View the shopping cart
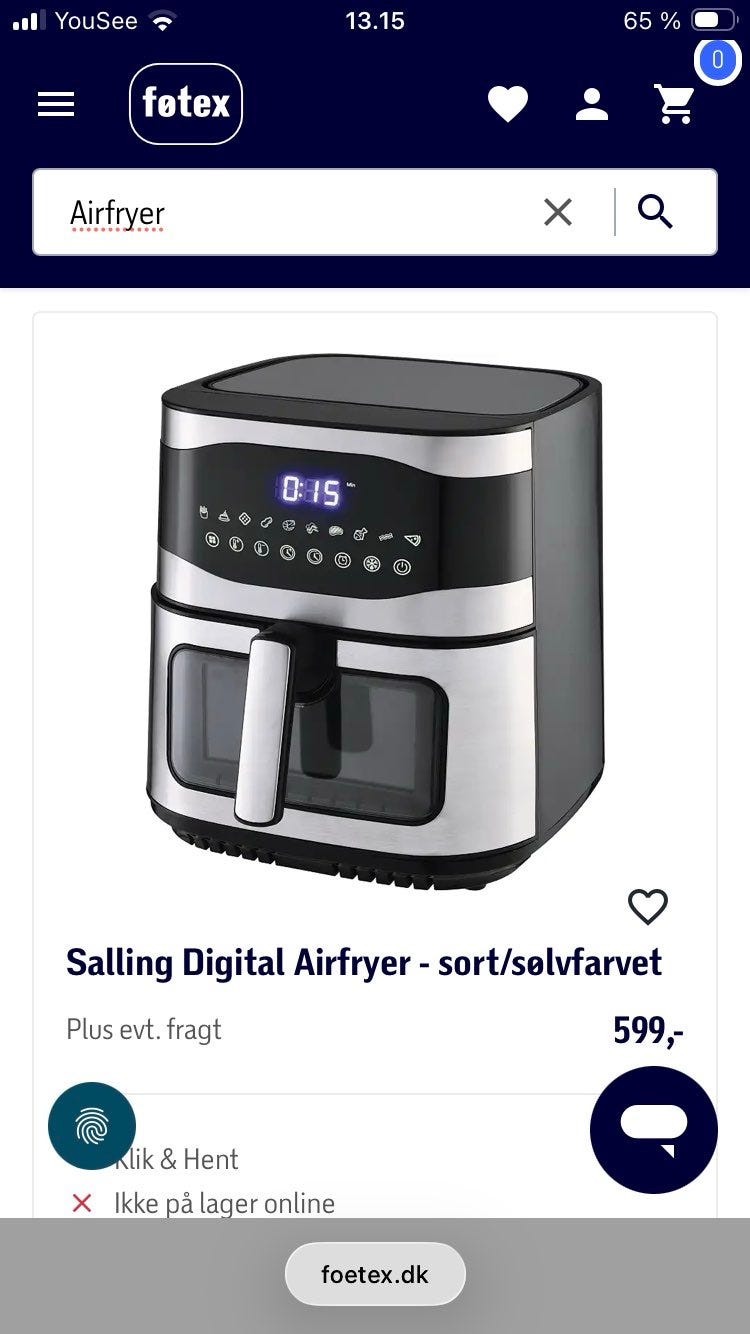 pos(674,104)
